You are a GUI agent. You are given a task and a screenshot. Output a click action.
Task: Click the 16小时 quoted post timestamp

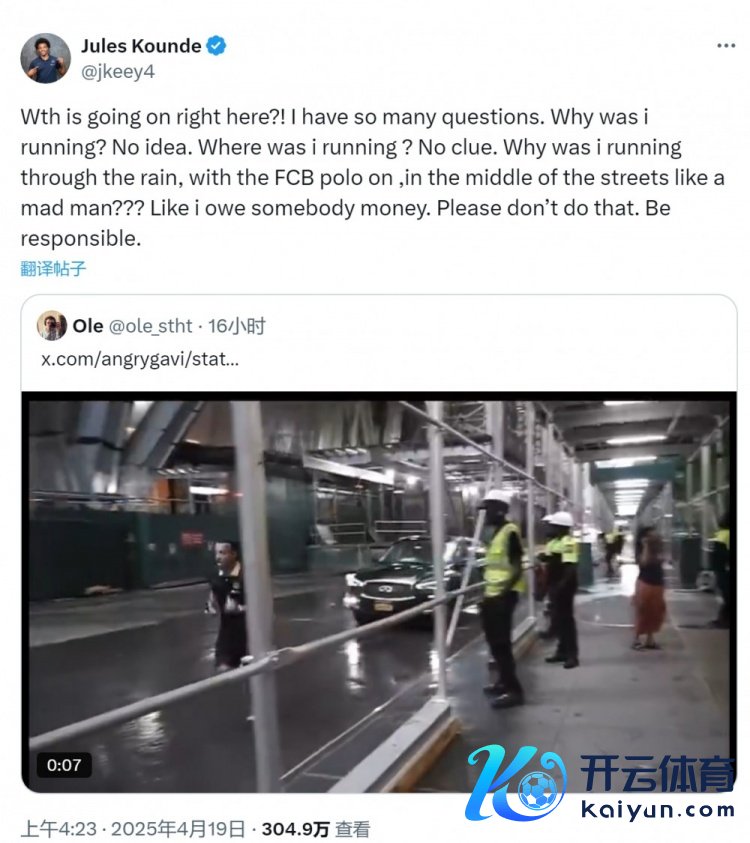pos(237,326)
